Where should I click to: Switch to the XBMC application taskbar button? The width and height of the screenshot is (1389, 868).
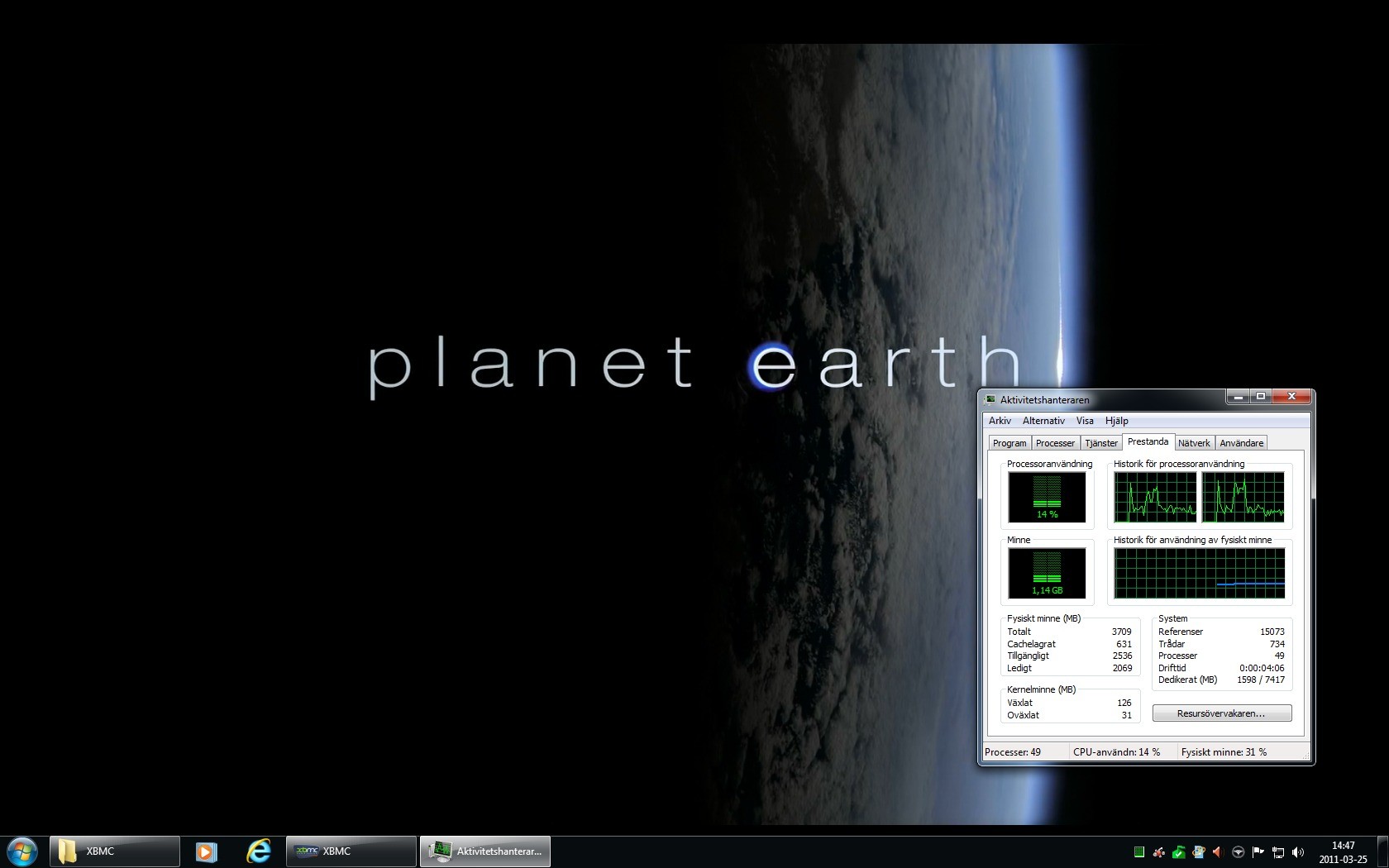(351, 851)
